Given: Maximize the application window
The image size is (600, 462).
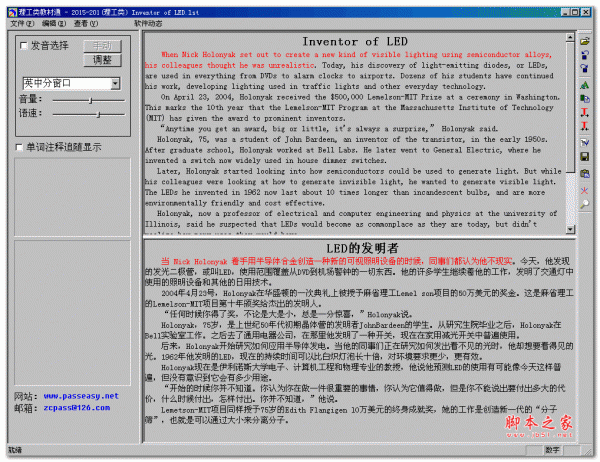Looking at the screenshot, I should 575,12.
